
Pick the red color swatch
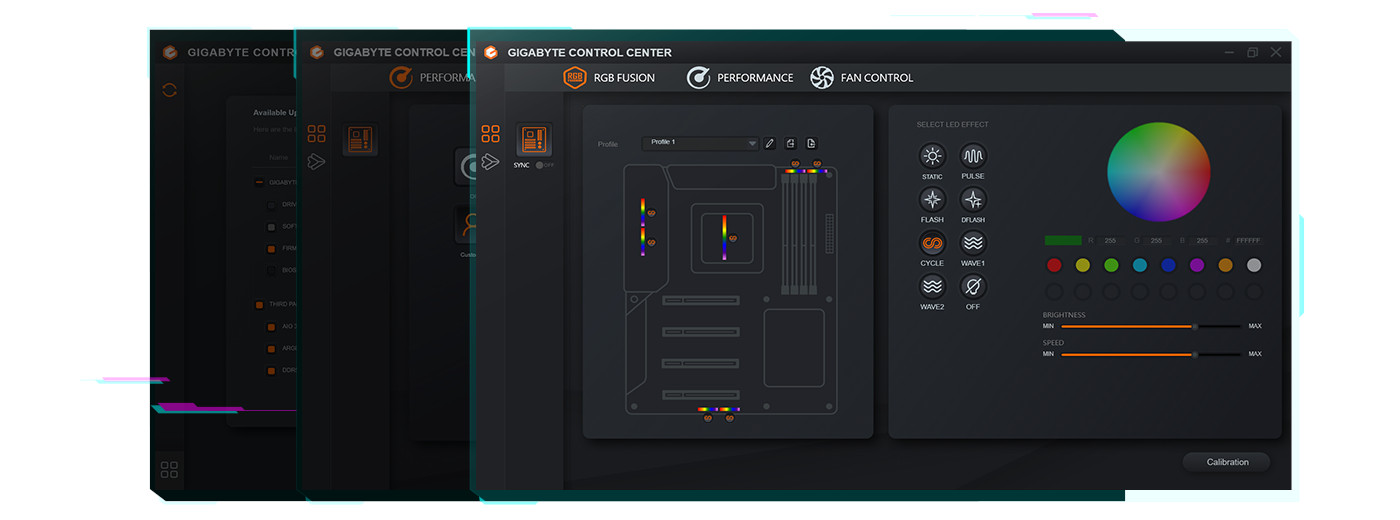pos(1054,265)
